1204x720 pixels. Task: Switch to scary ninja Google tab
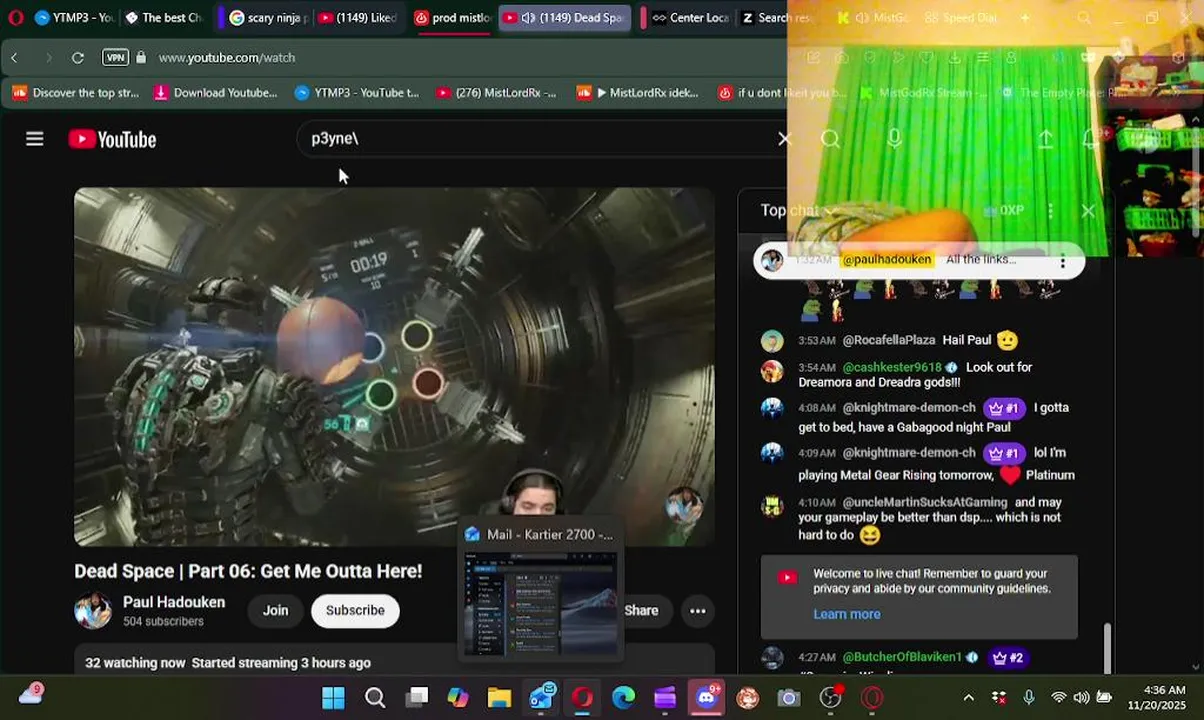point(265,18)
